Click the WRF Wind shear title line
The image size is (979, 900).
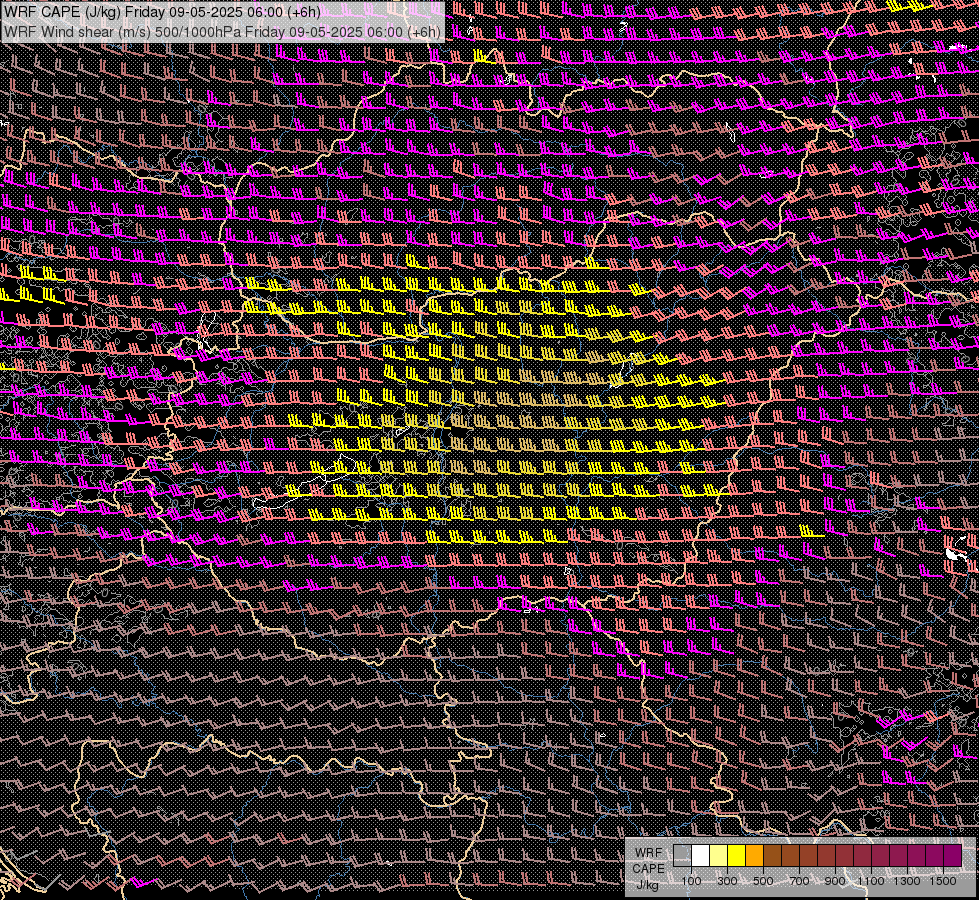click(x=222, y=31)
